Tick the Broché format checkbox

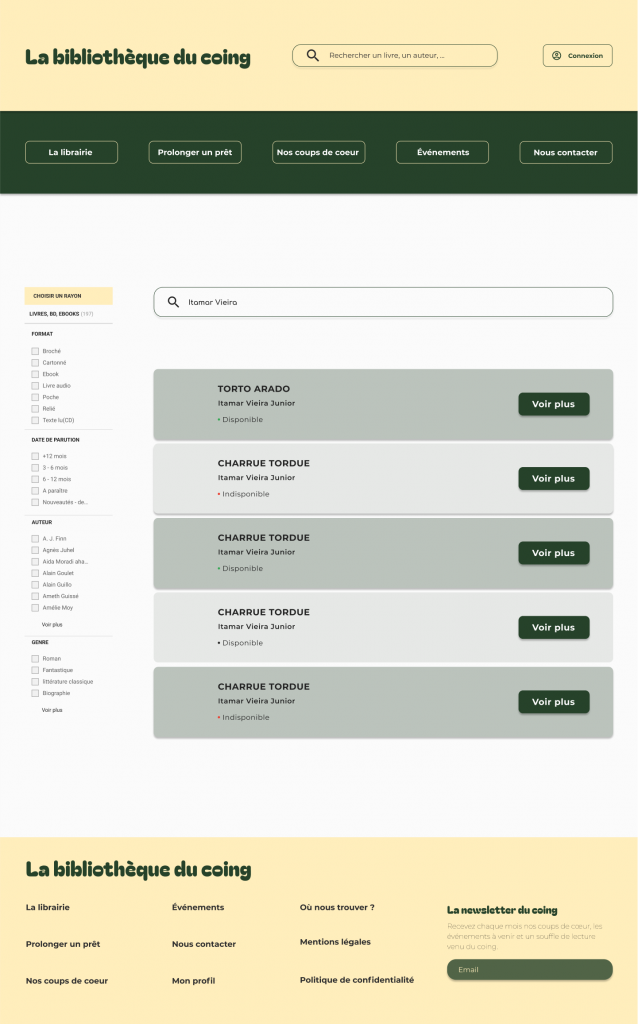tap(35, 351)
